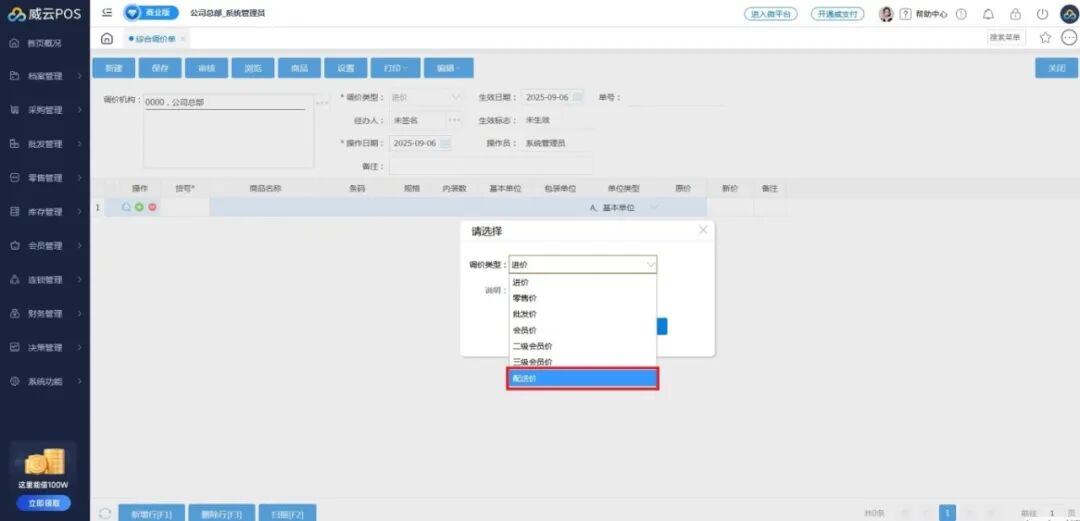
Task: Click the notification bell icon
Action: pos(988,14)
